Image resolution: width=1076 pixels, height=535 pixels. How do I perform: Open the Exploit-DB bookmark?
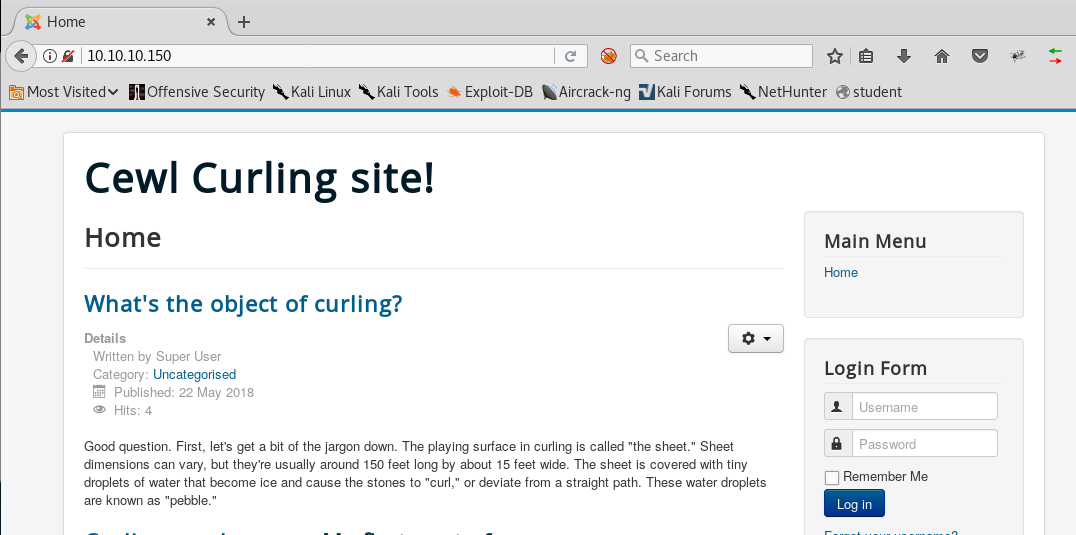491,92
